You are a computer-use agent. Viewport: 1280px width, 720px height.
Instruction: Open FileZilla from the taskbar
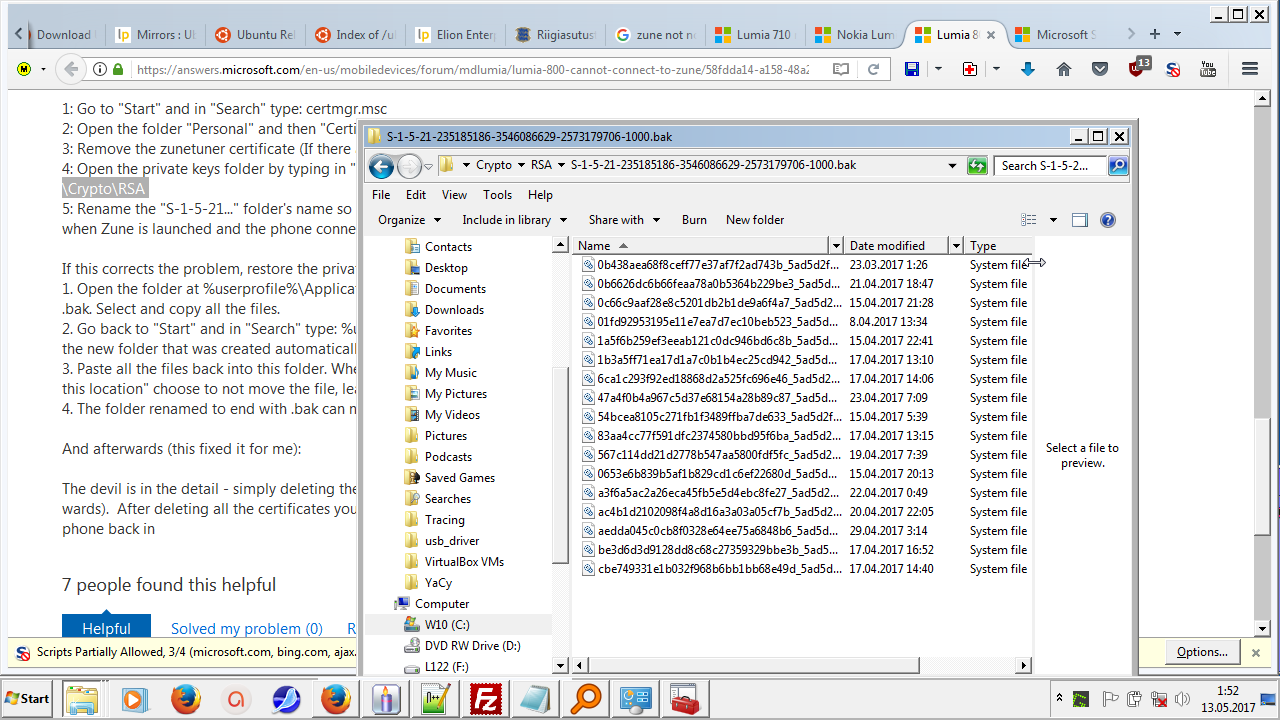pyautogui.click(x=485, y=699)
